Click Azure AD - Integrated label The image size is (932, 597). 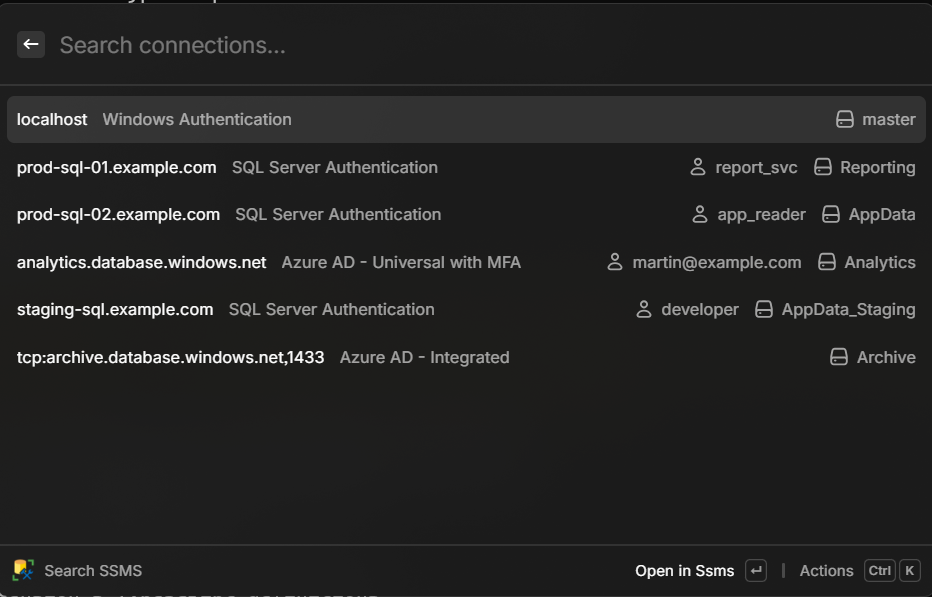click(424, 357)
